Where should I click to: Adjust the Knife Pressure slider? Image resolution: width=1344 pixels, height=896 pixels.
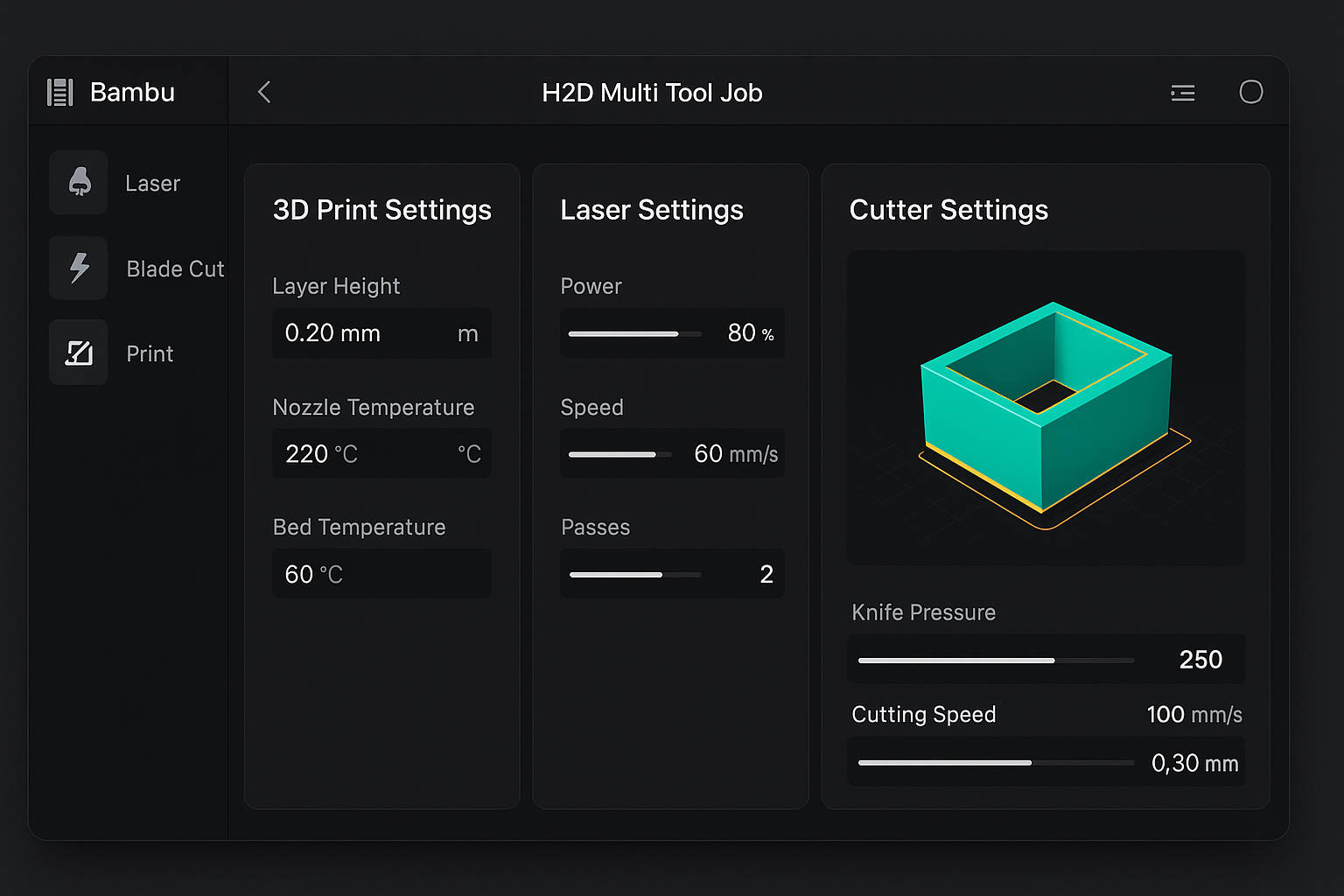(x=996, y=661)
